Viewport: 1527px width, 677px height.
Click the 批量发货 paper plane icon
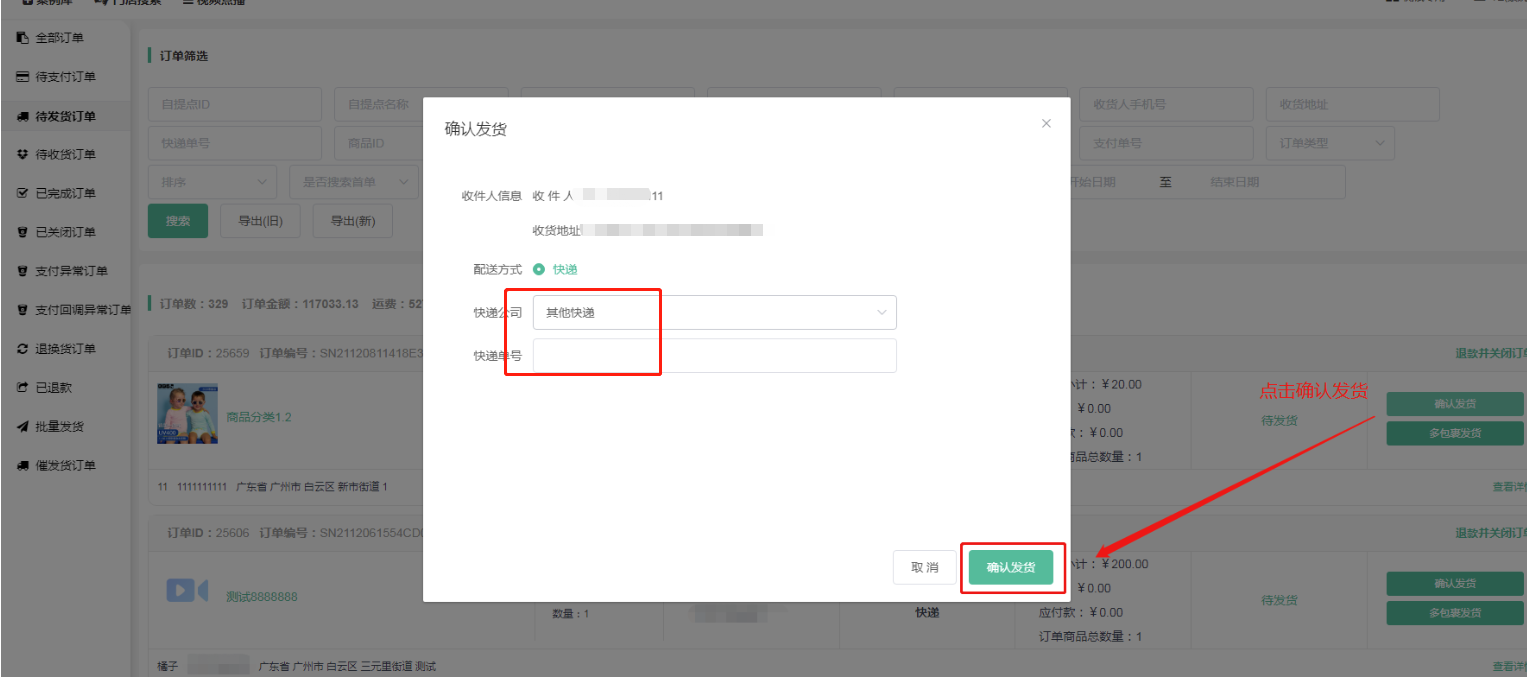coord(22,427)
